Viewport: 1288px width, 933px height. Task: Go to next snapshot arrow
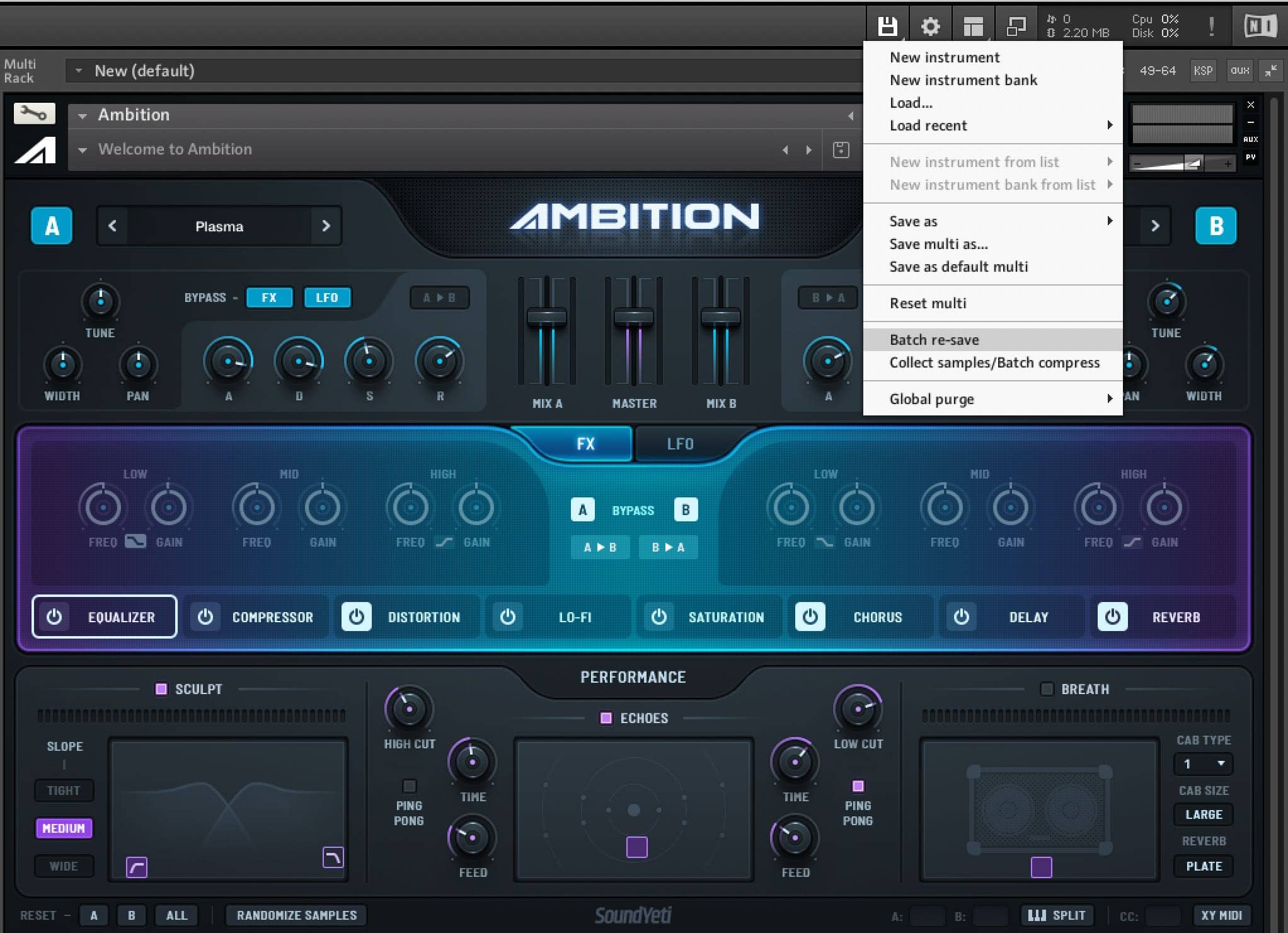pos(809,150)
